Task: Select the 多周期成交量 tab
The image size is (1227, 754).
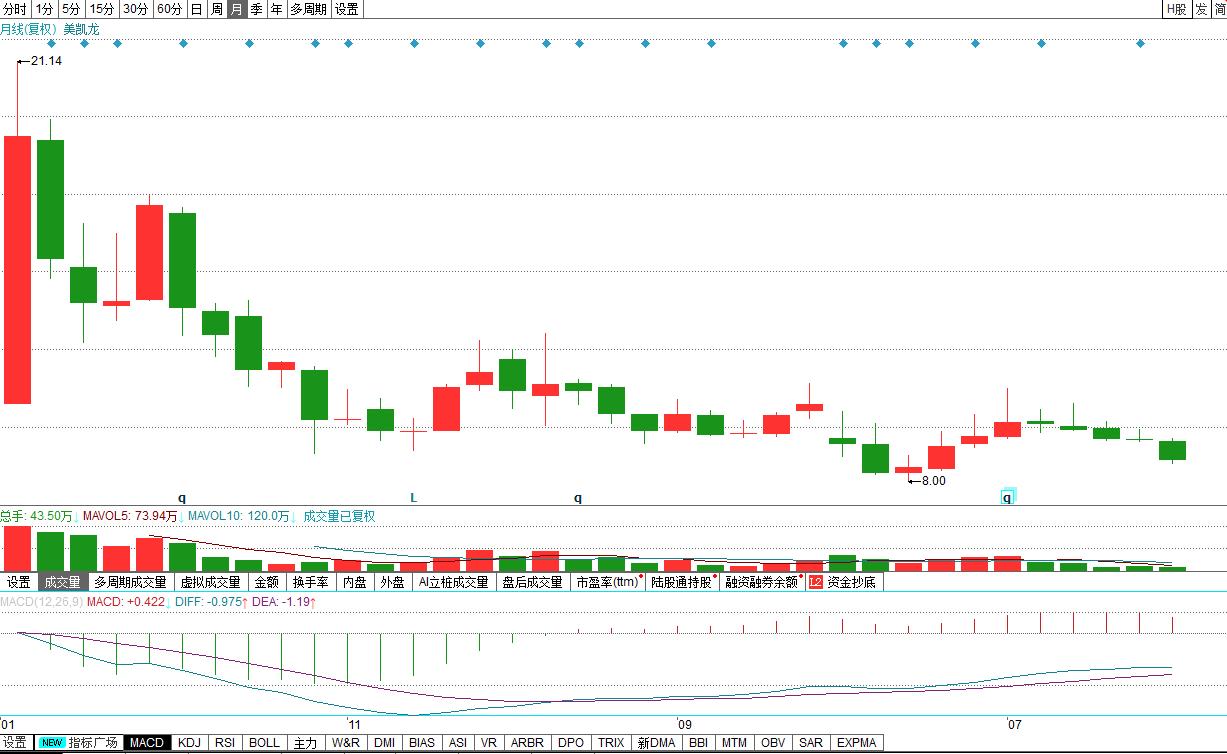Action: 130,582
